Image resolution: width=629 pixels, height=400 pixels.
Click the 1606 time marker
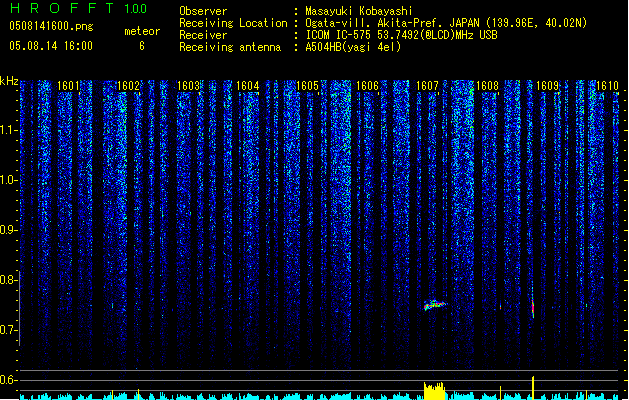(x=367, y=86)
